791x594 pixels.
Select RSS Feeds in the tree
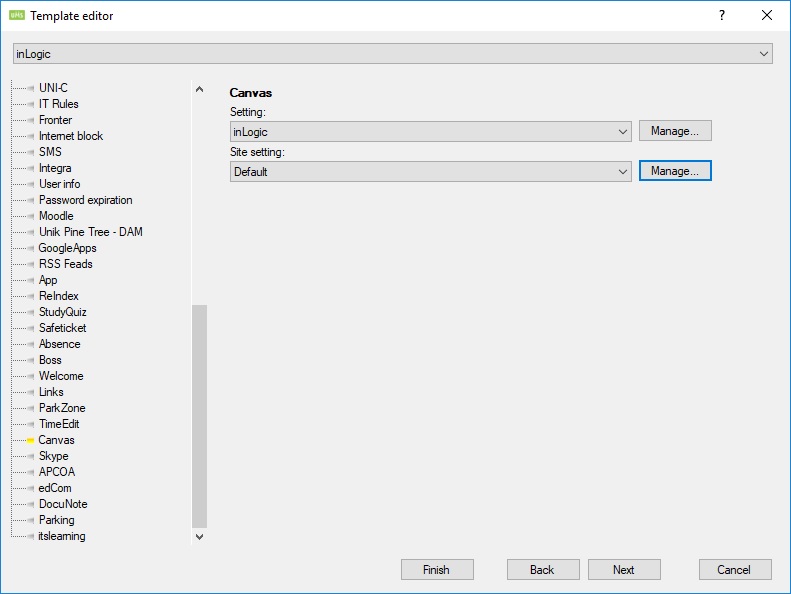[x=65, y=264]
